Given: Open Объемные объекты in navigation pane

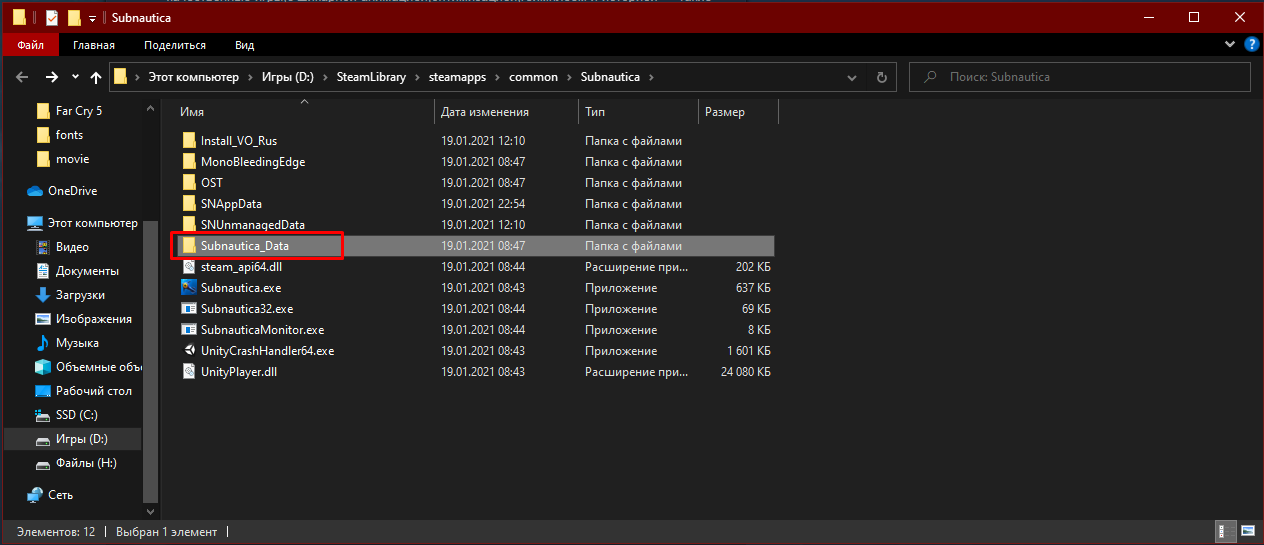Looking at the screenshot, I should coord(99,367).
